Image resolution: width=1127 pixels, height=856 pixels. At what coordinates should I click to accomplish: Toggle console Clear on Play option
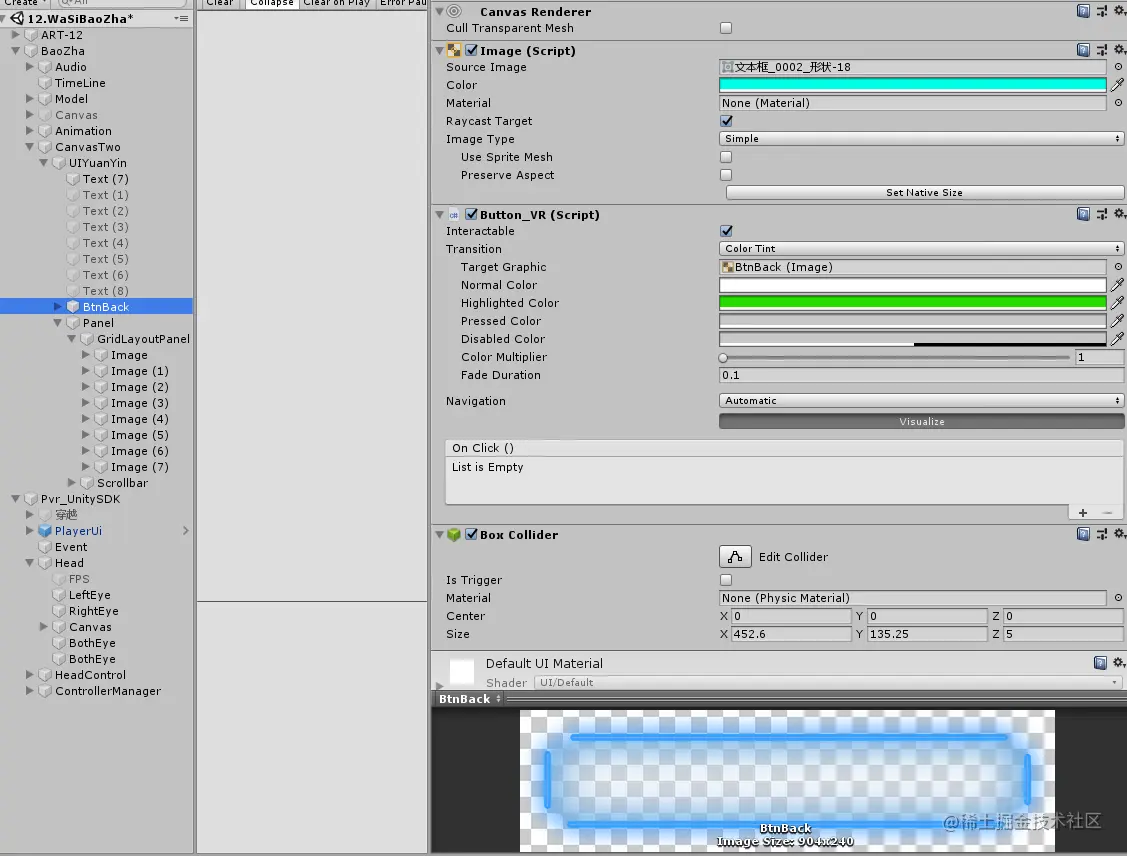(x=336, y=4)
